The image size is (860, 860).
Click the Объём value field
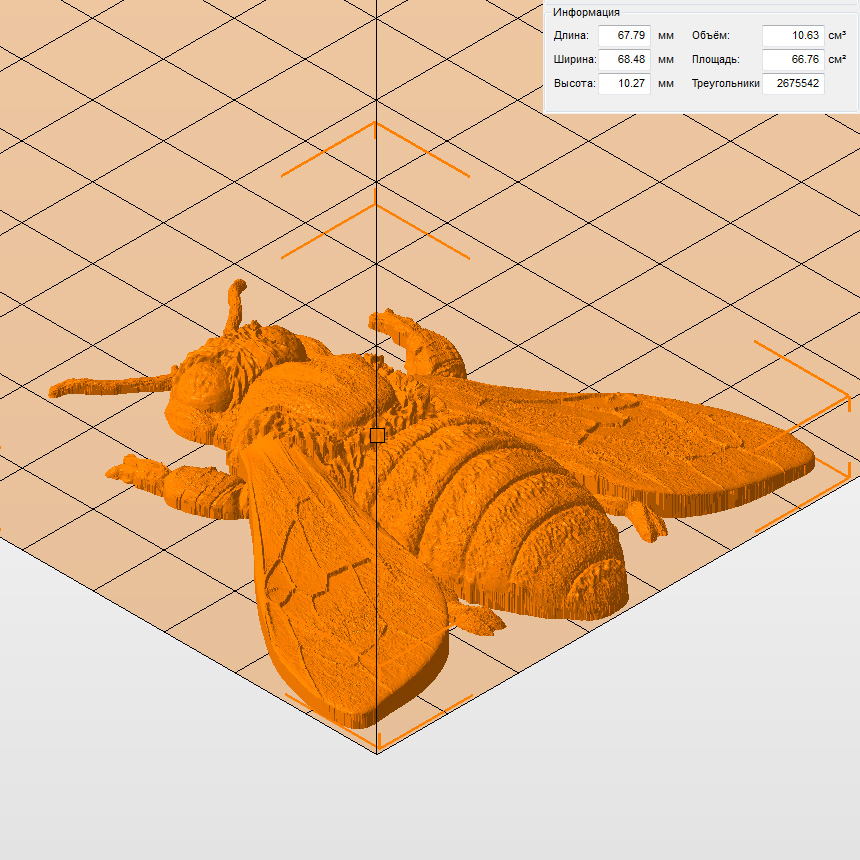(792, 36)
